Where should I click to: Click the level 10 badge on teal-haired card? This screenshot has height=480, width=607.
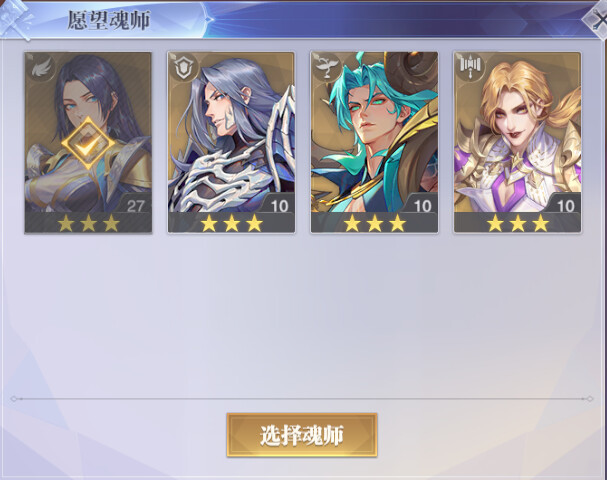coord(422,204)
